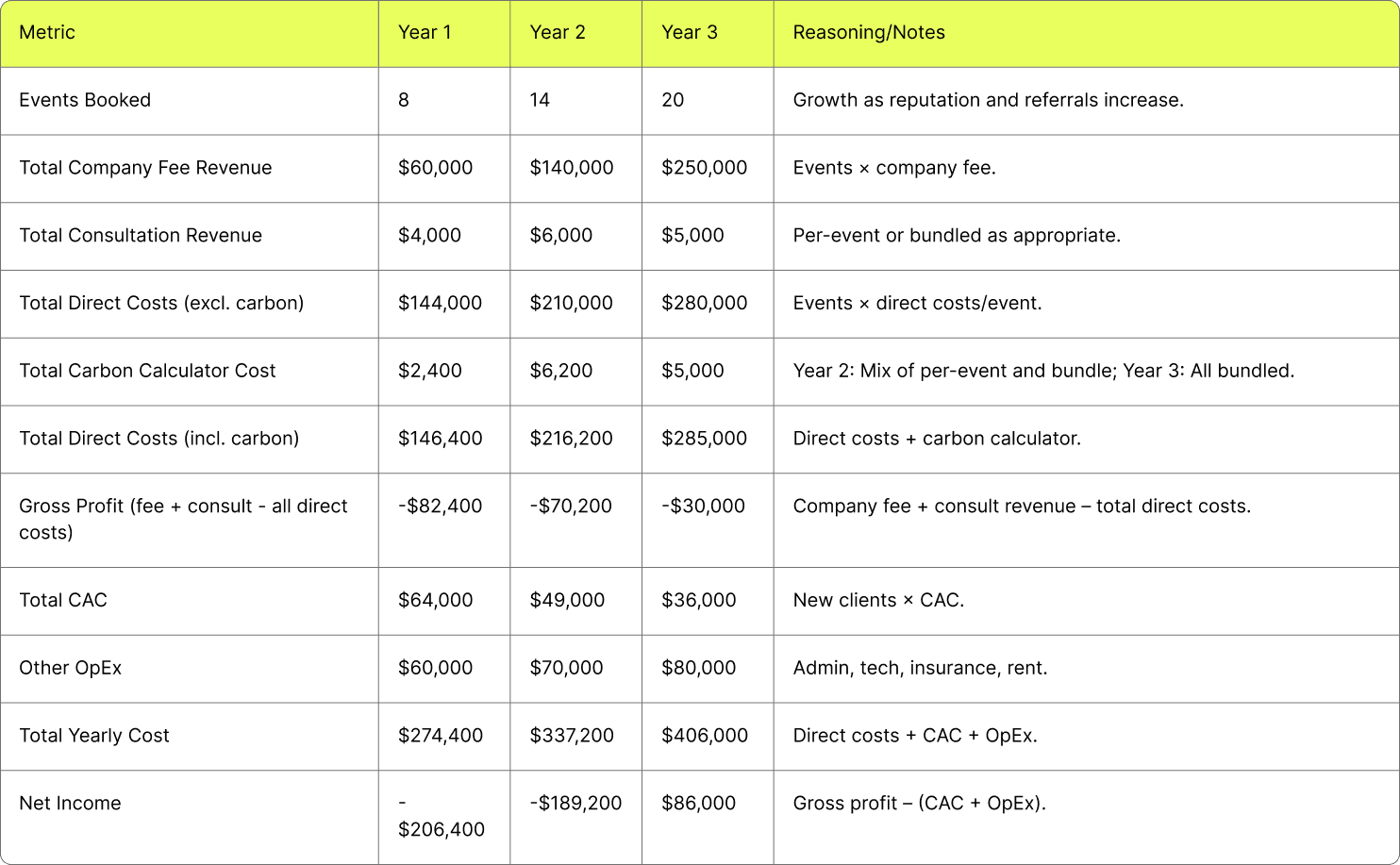The height and width of the screenshot is (865, 1400).
Task: Click Year 2 Events Booked value 14
Action: point(540,100)
